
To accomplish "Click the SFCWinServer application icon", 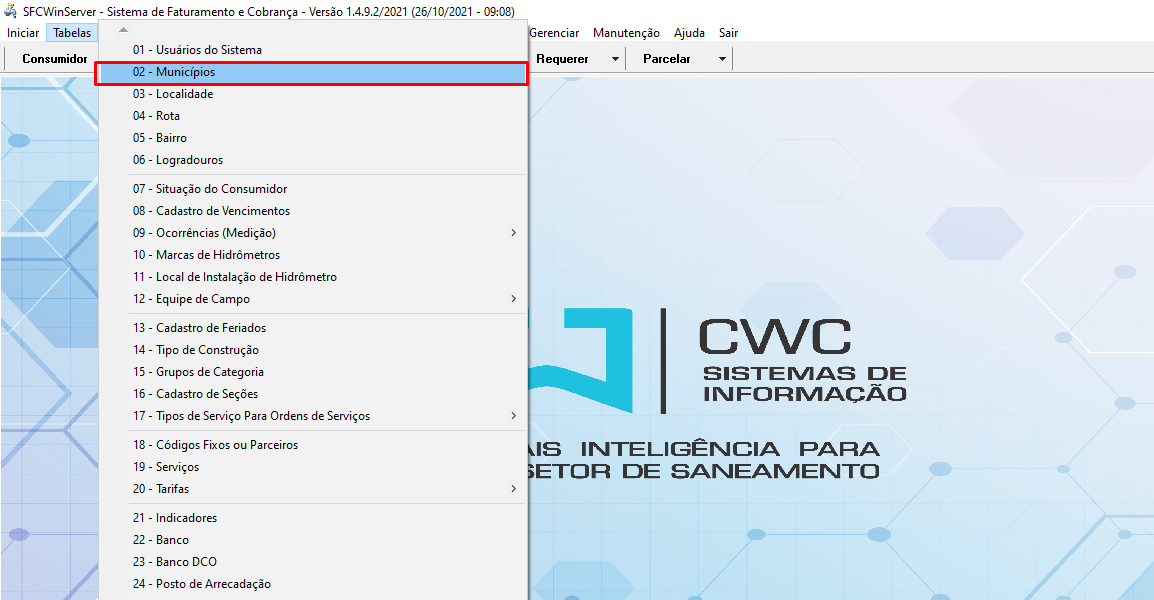I will pos(10,11).
